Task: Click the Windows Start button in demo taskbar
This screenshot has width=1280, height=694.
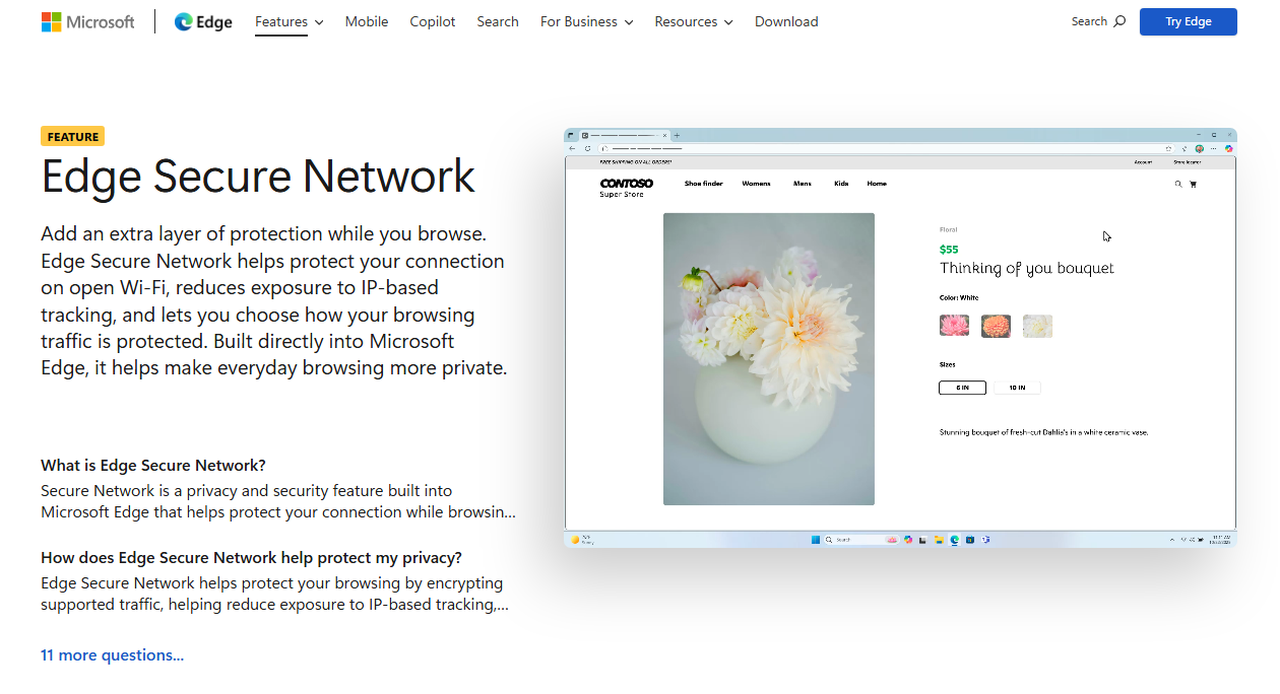Action: pos(816,540)
